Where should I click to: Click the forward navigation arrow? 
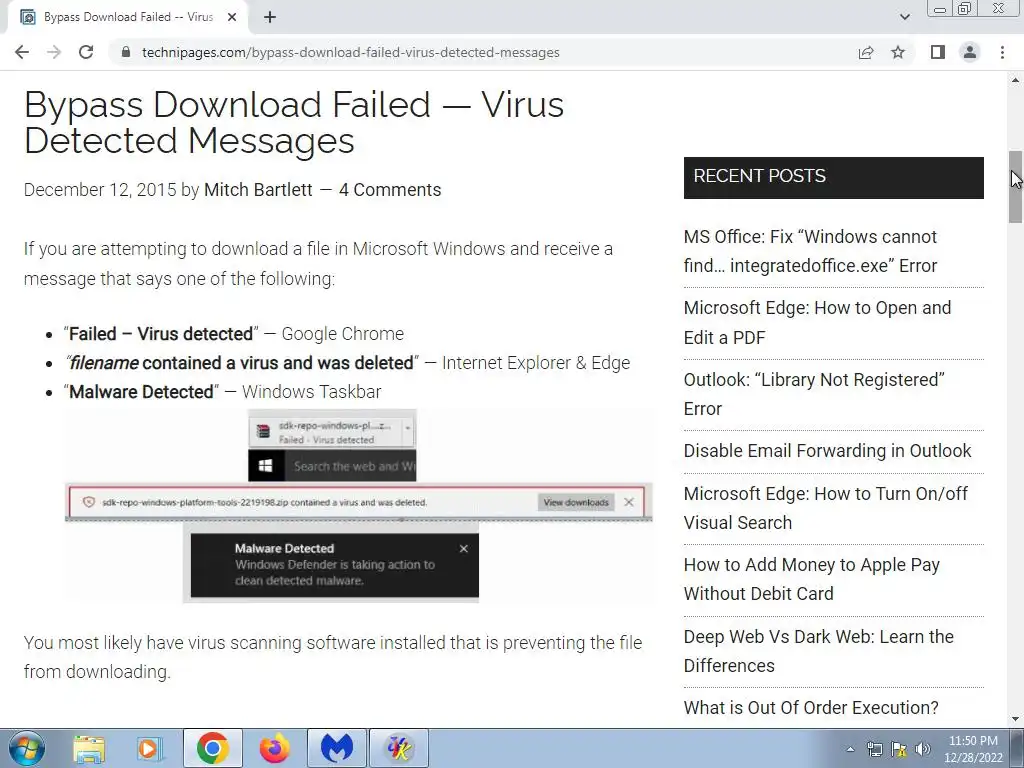point(54,52)
